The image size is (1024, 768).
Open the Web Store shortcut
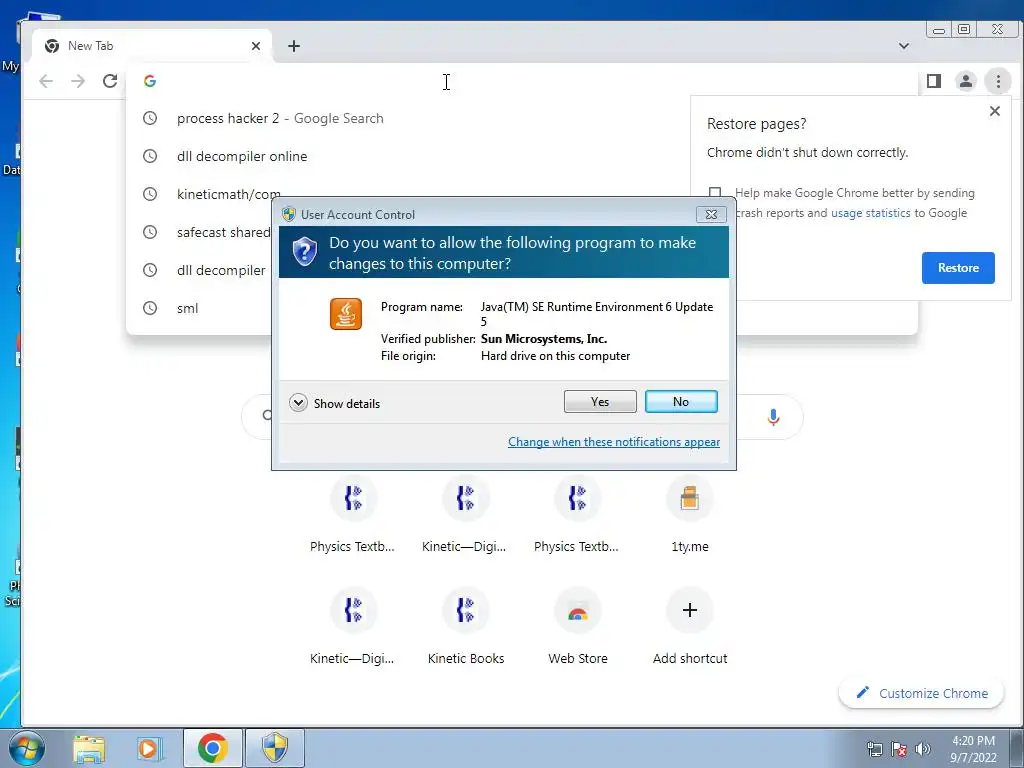pos(578,627)
